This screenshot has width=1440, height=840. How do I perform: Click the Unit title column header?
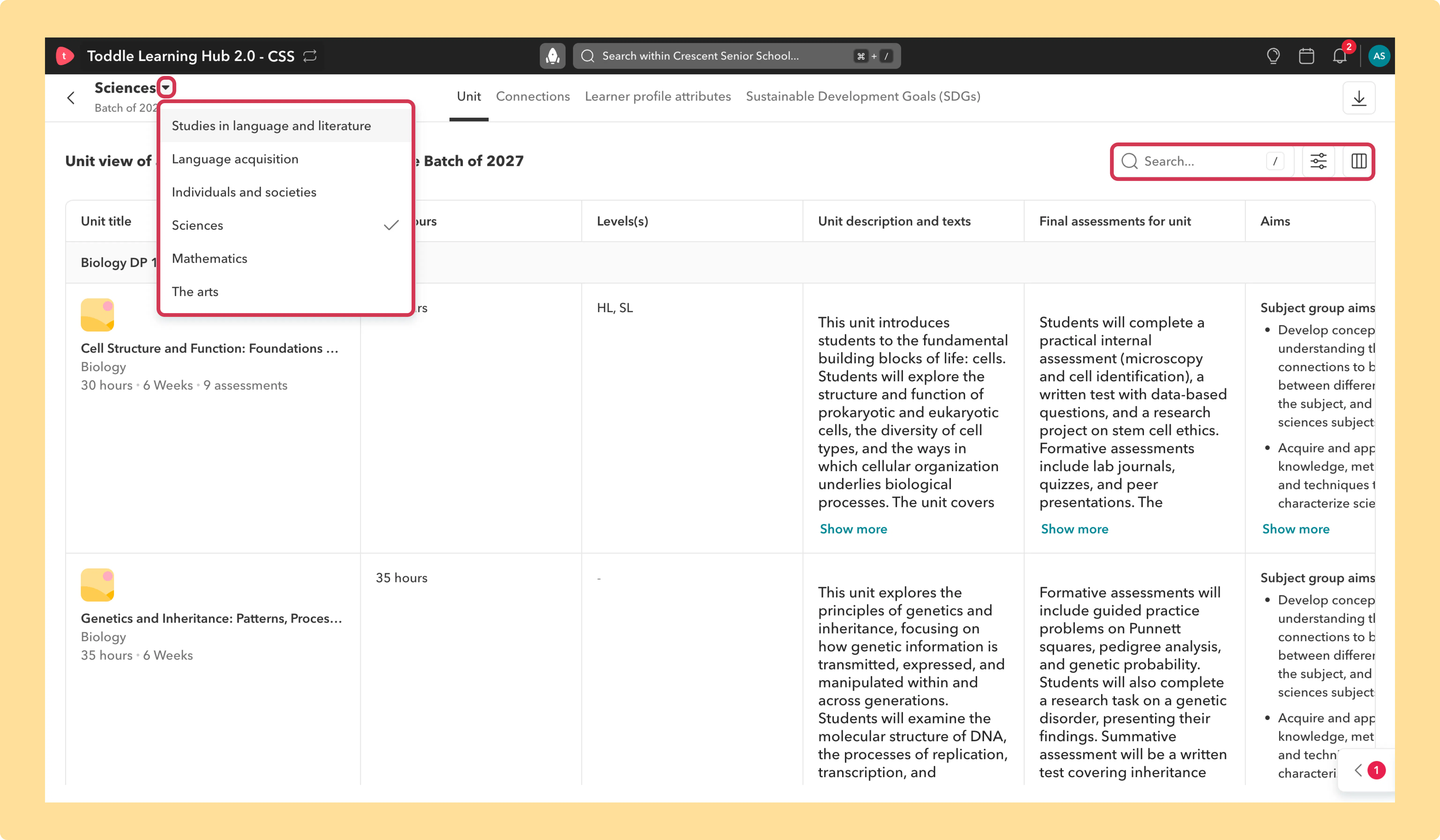click(106, 221)
